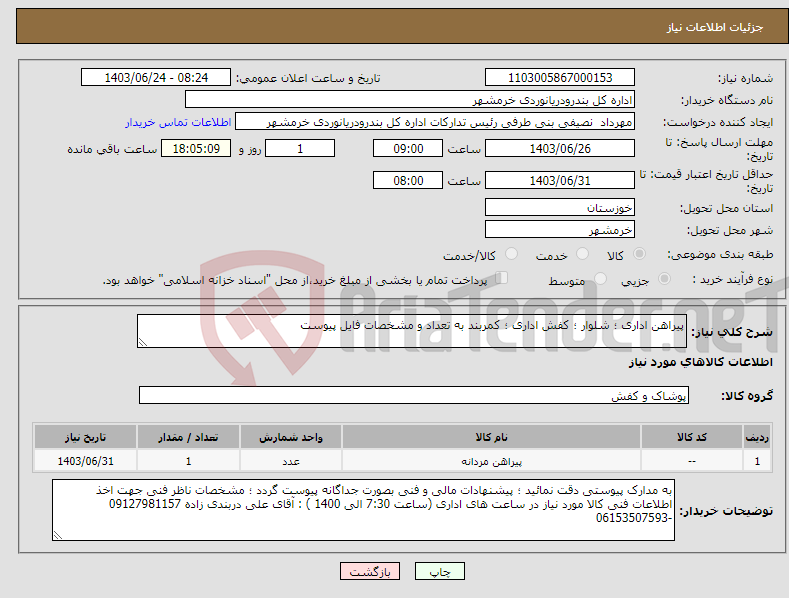Click remaining time field 18:05:09
Viewport: 789px width, 598px height.
tap(196, 148)
